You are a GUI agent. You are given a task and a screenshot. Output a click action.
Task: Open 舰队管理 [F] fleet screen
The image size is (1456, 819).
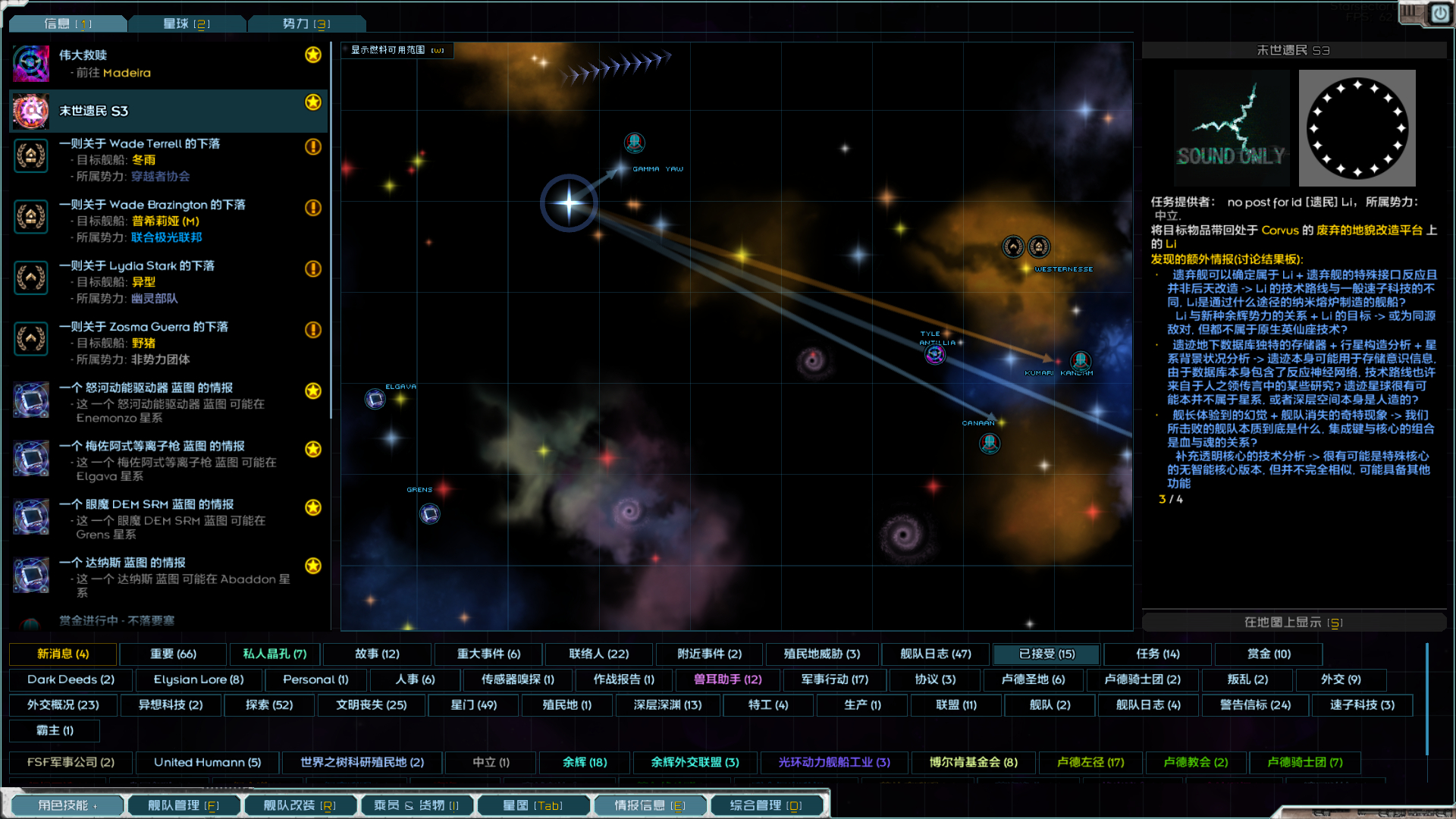pyautogui.click(x=183, y=805)
